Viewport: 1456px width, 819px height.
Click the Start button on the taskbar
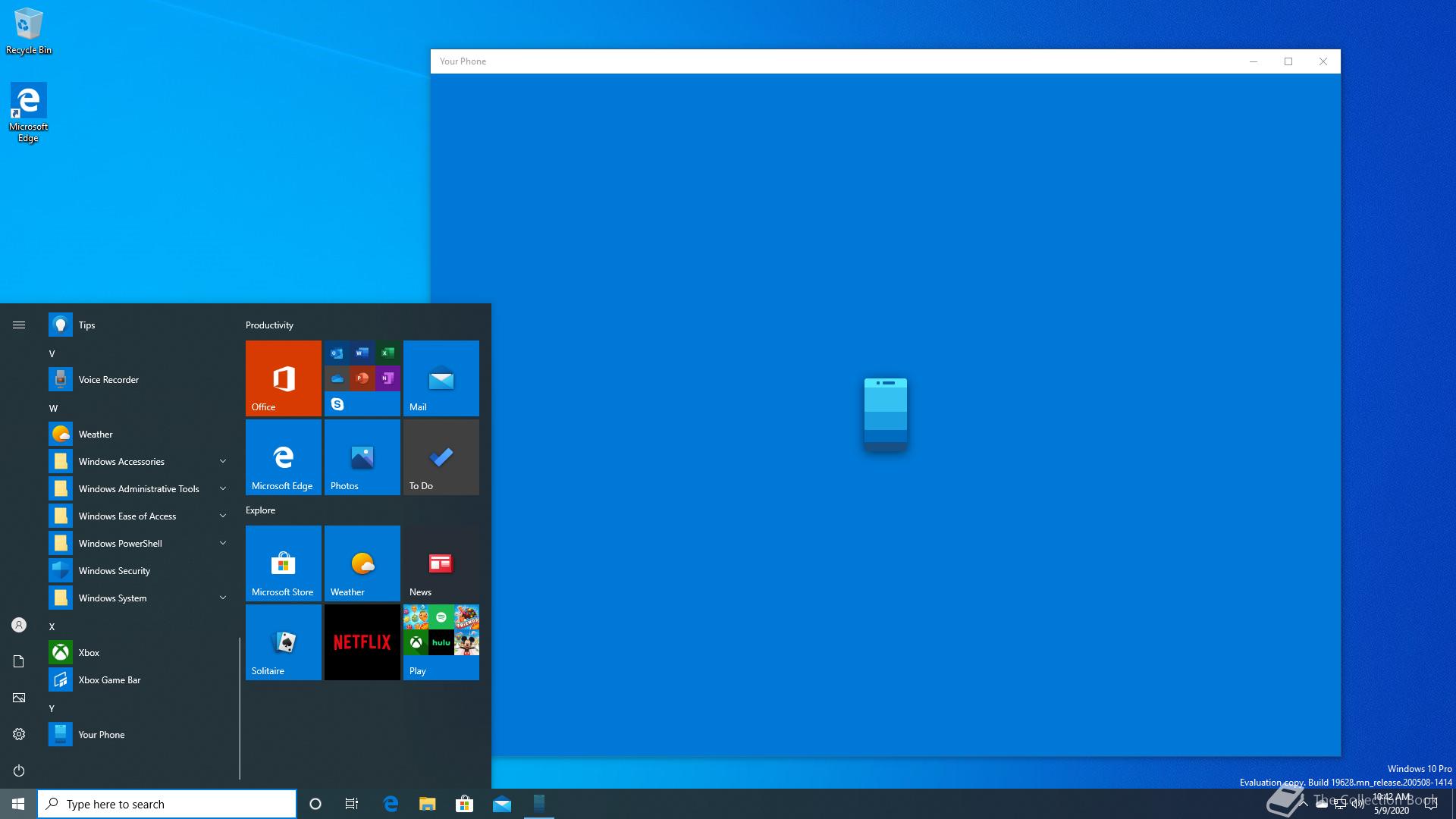[18, 804]
